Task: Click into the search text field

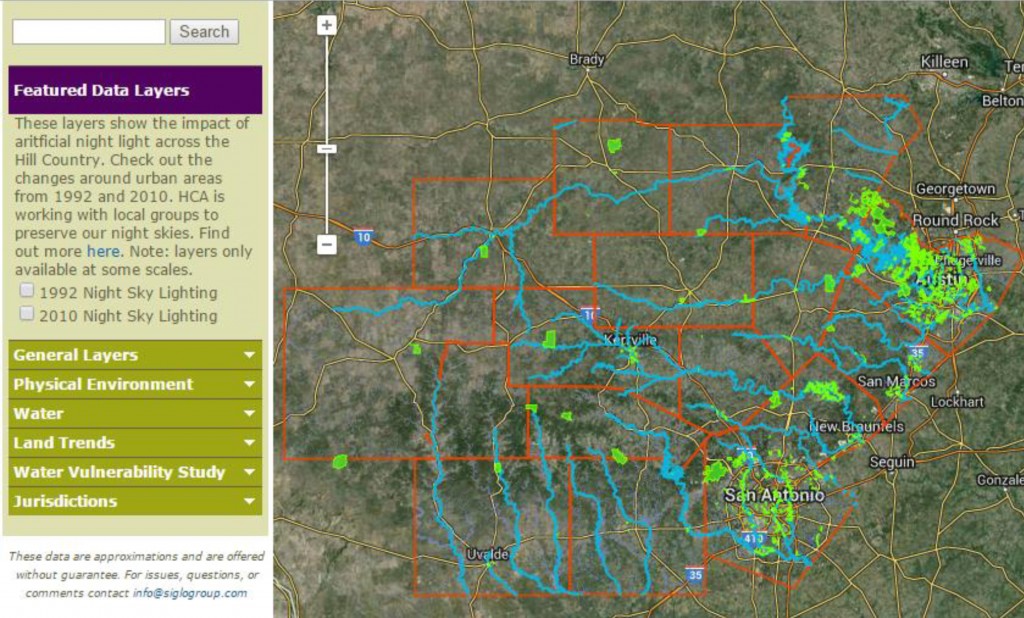Action: click(x=89, y=32)
